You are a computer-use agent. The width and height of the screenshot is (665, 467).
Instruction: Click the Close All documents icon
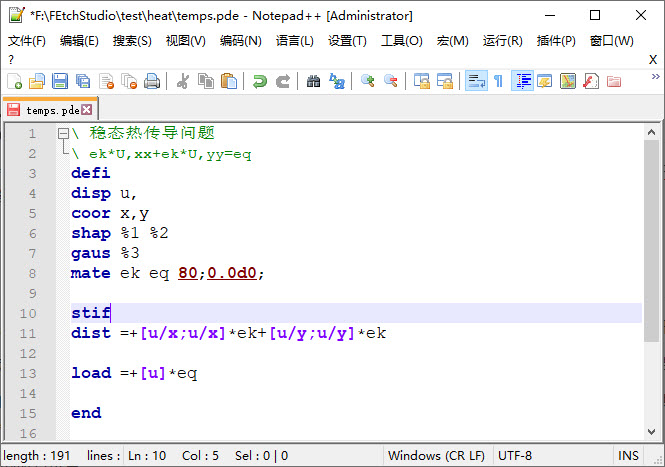pyautogui.click(x=129, y=81)
